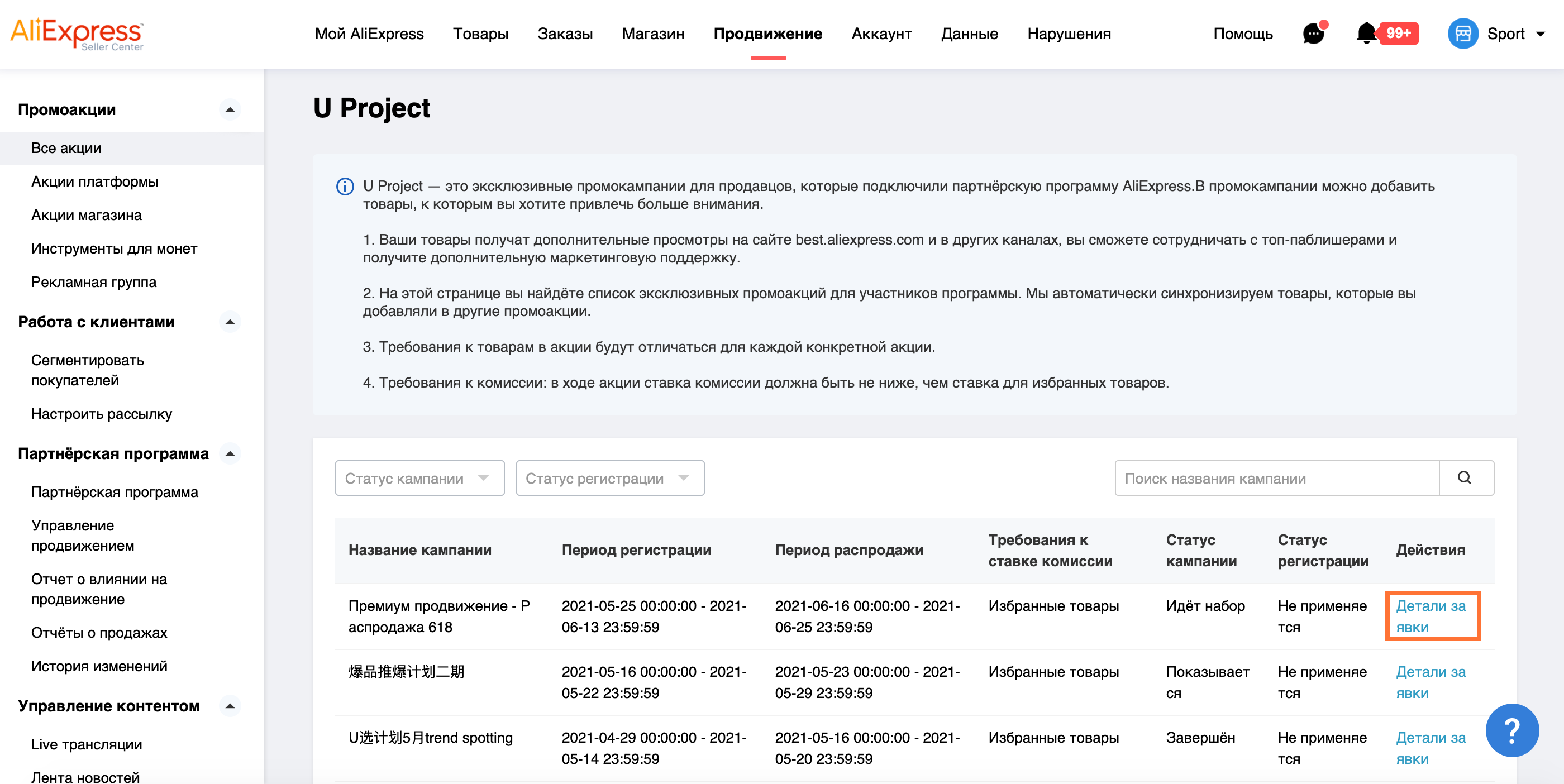
Task: Go to the Заказы tab
Action: [x=565, y=34]
